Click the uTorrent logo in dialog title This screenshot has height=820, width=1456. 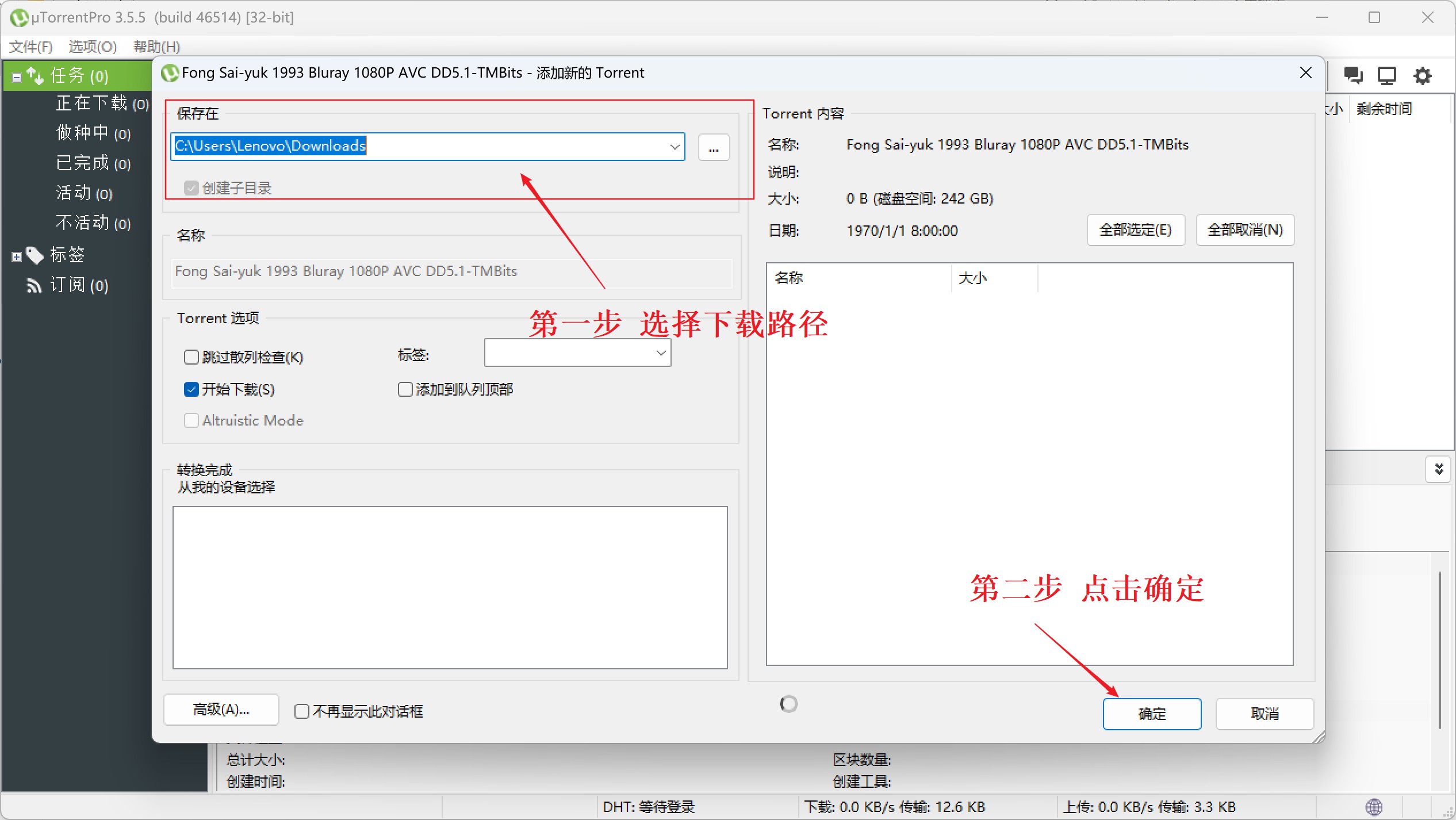pos(170,73)
